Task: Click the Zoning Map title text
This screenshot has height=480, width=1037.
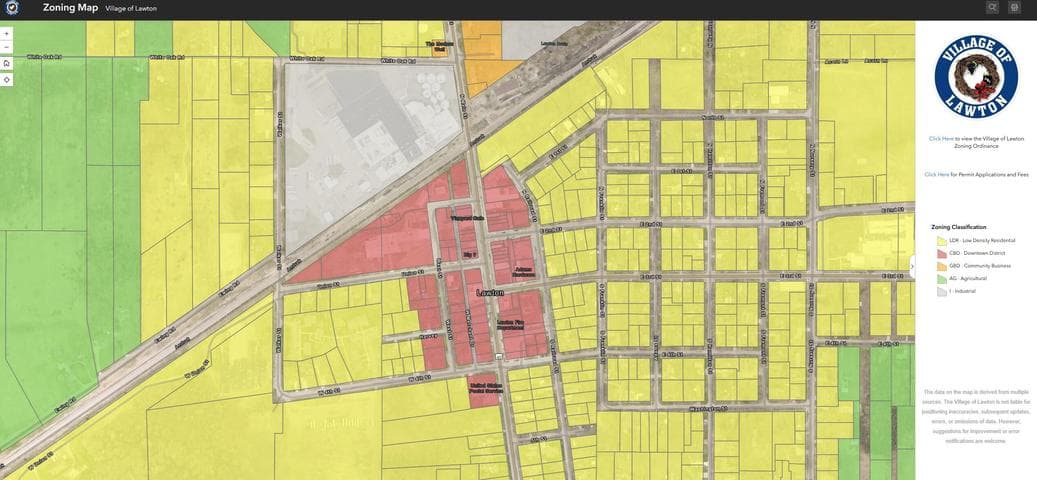Action: tap(71, 8)
